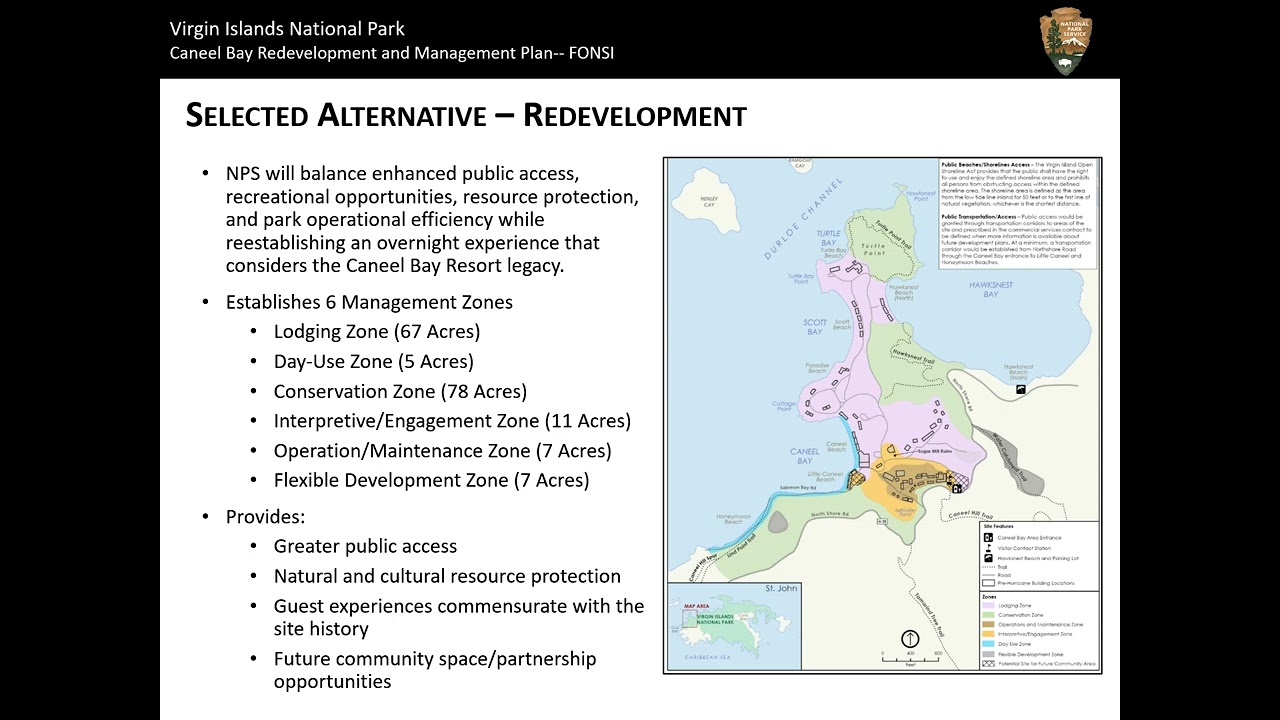The width and height of the screenshot is (1280, 720).
Task: Click the 'Day-Use Zone (5 Acres)' bullet
Action: point(374,361)
